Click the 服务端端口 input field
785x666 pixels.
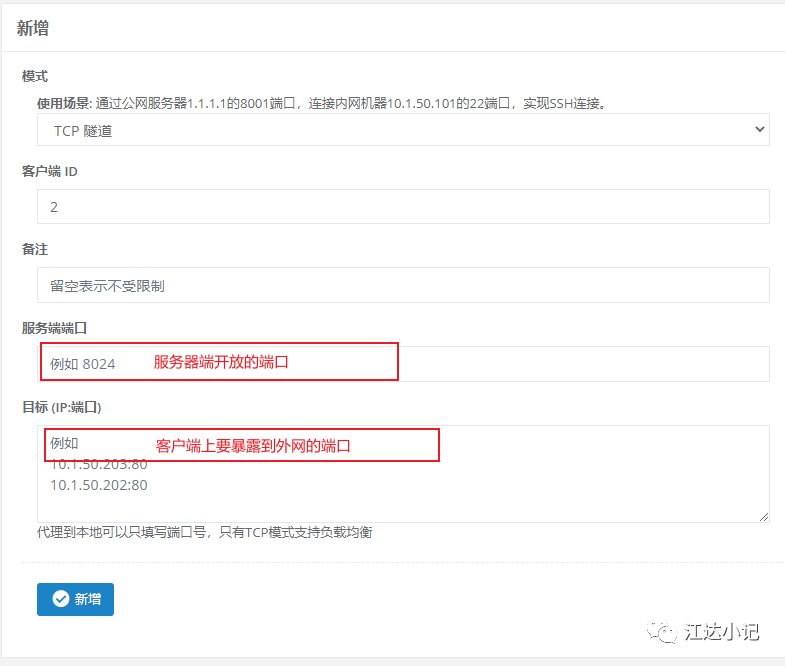[403, 364]
